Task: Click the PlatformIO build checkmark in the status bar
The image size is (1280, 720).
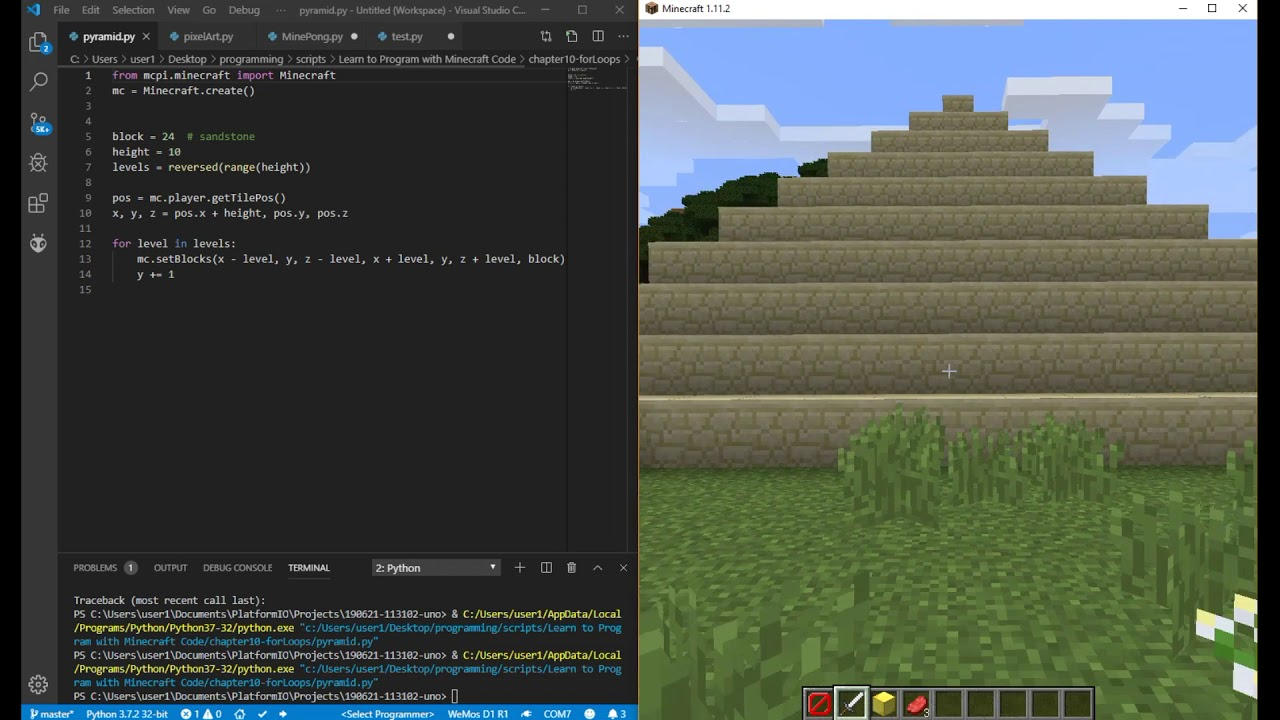Action: (x=262, y=714)
